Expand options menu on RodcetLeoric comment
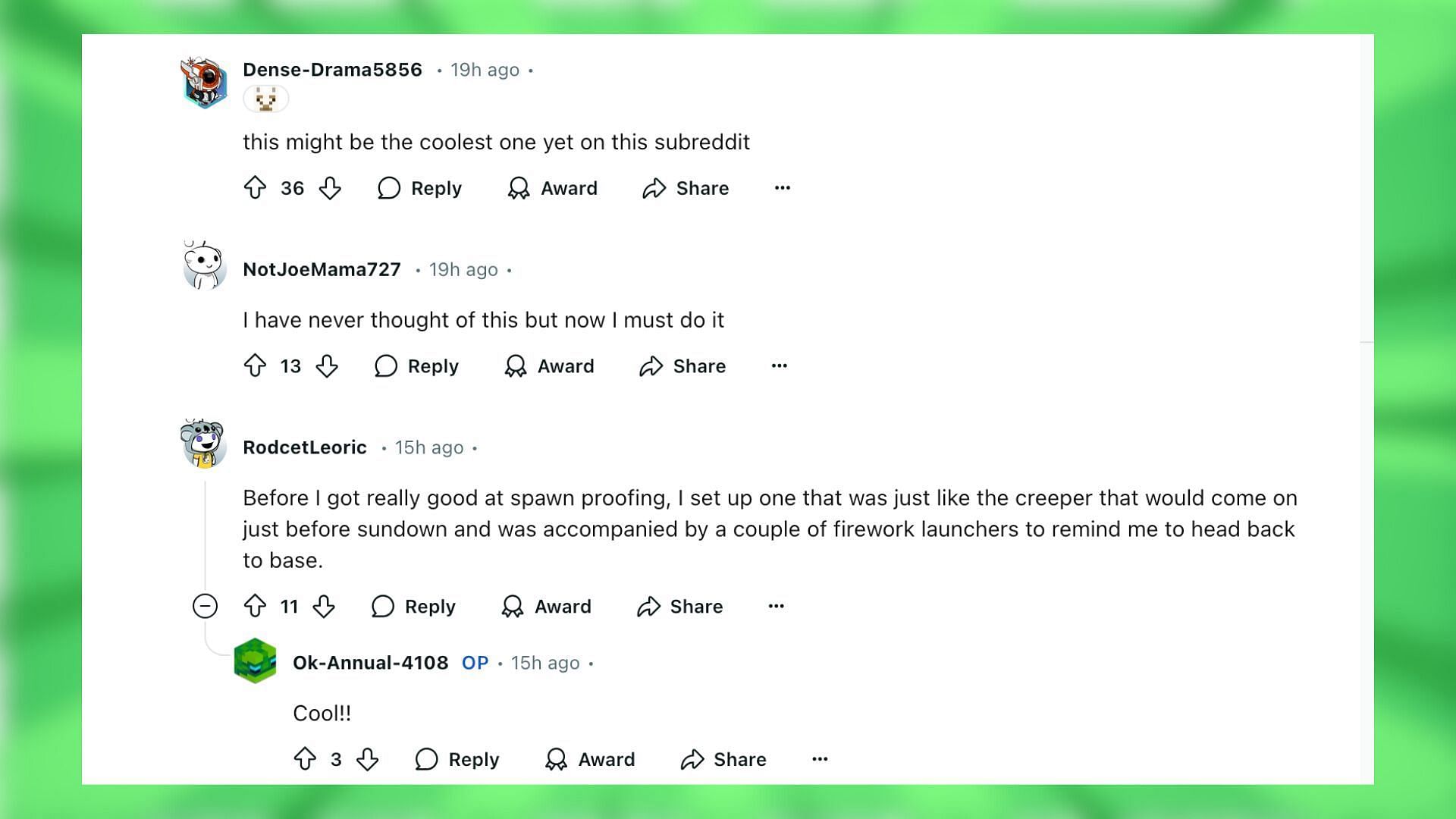Screen dimensions: 1456x819 click(x=777, y=605)
